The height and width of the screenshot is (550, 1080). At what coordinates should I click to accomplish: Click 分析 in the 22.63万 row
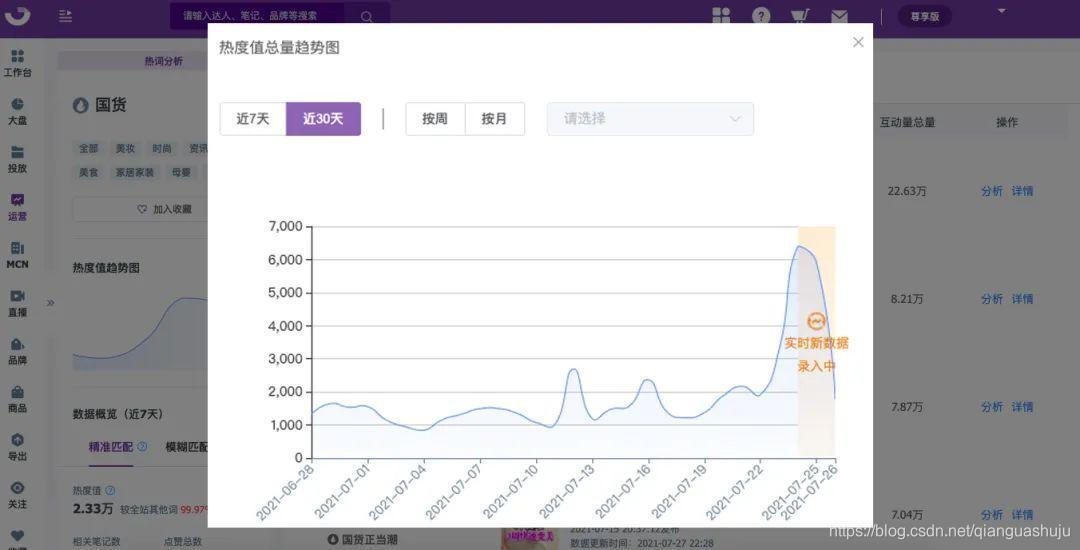coord(992,191)
